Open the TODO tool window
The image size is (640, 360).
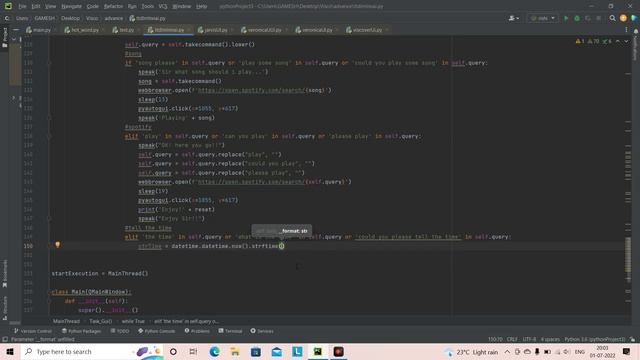click(120, 331)
